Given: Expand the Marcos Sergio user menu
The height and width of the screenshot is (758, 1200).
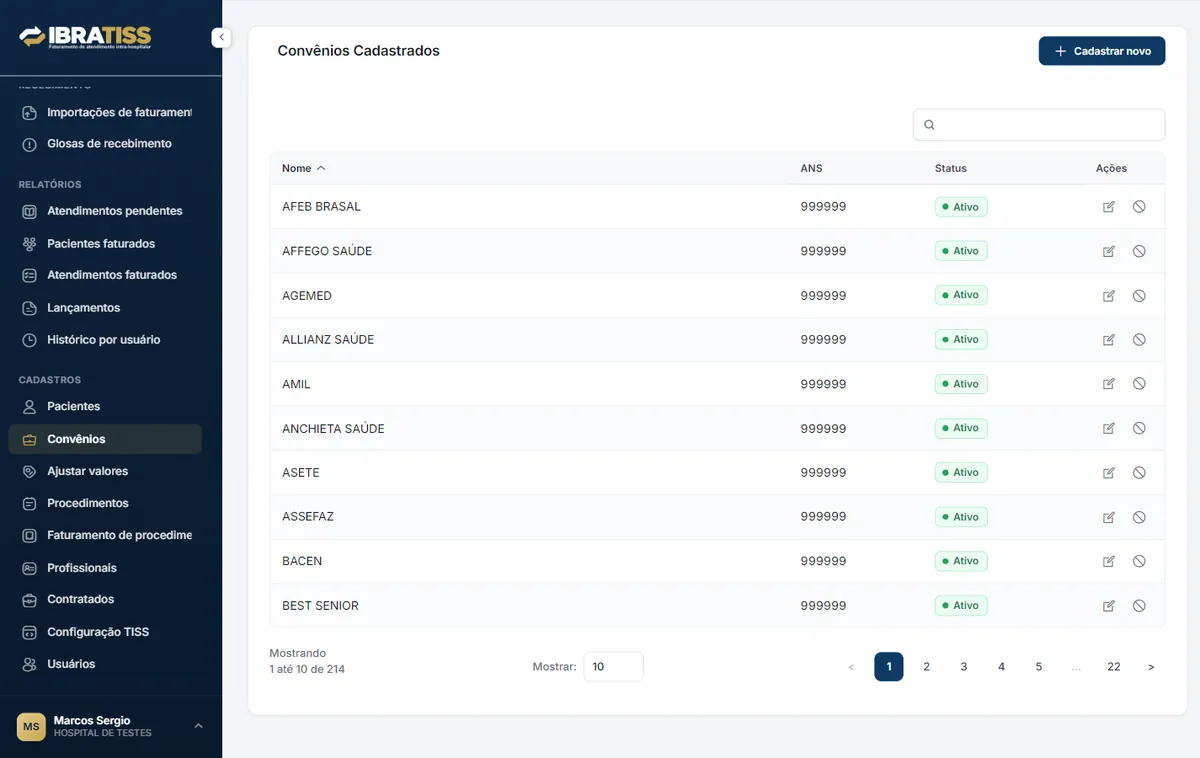Looking at the screenshot, I should [198, 726].
